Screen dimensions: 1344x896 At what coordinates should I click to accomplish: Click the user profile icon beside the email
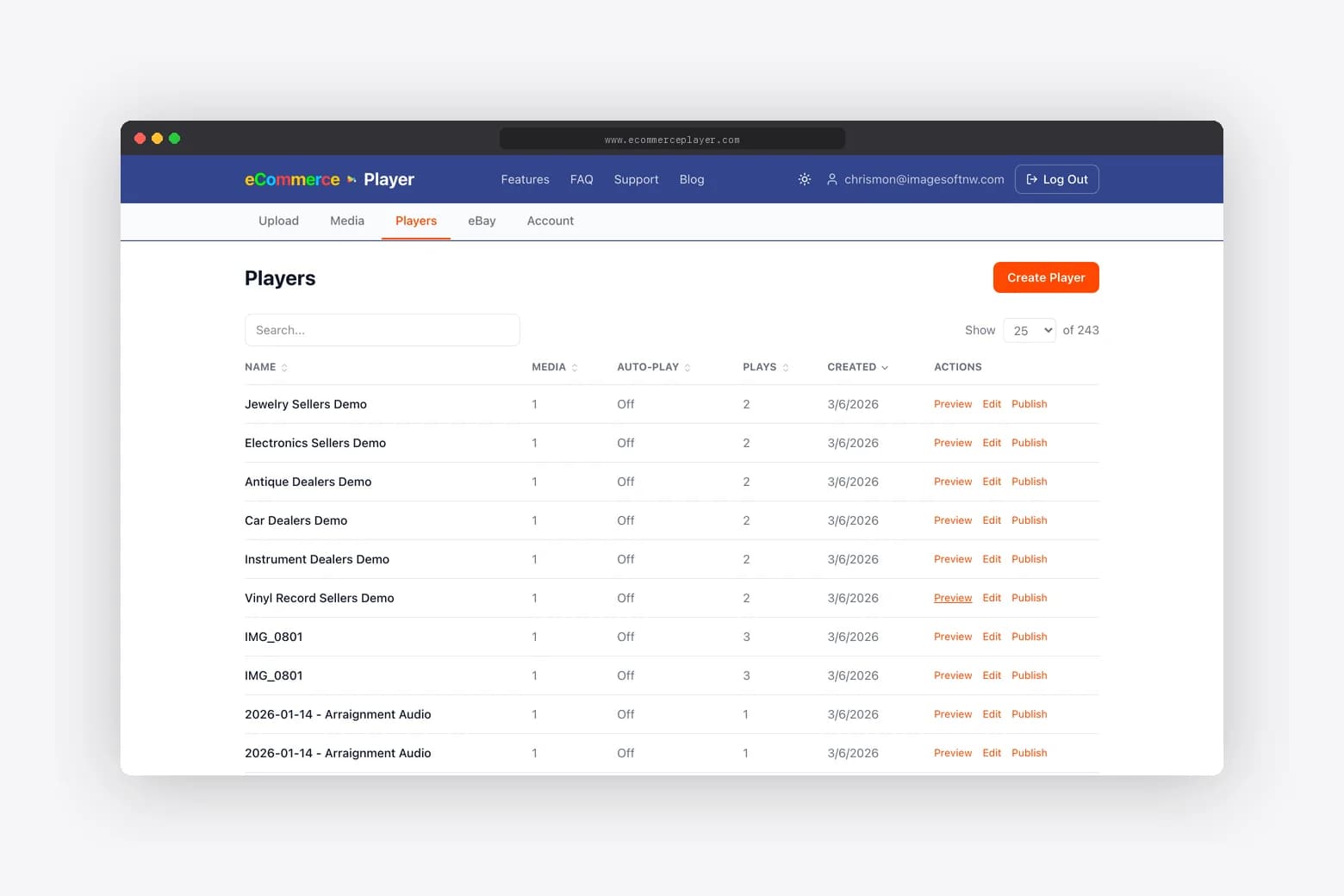pyautogui.click(x=831, y=179)
